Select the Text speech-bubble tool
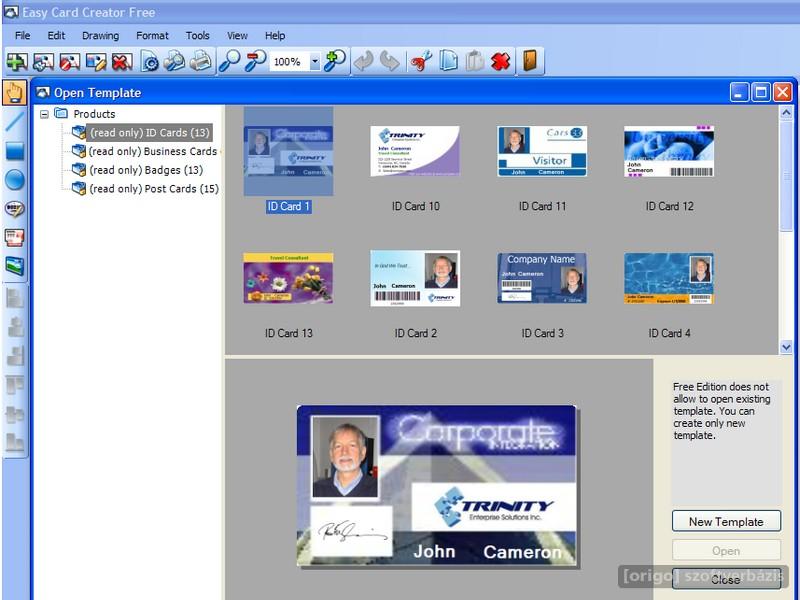The width and height of the screenshot is (800, 600). coord(14,209)
